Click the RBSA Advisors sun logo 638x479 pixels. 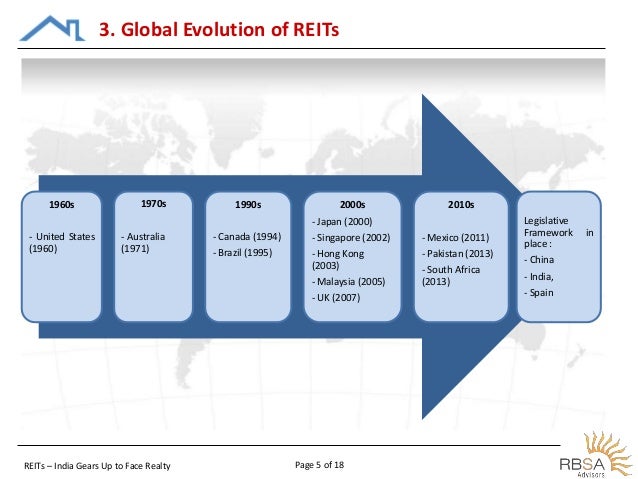(596, 454)
